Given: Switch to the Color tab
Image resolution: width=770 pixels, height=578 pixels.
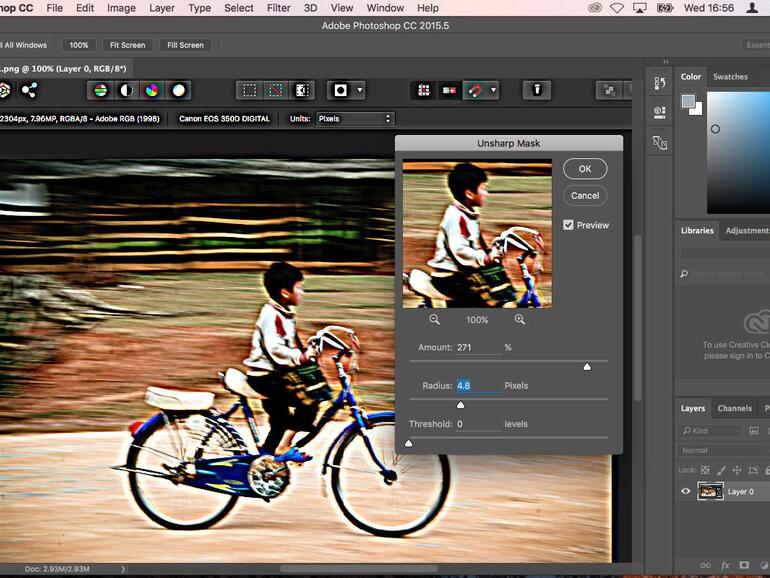Looking at the screenshot, I should coord(690,77).
